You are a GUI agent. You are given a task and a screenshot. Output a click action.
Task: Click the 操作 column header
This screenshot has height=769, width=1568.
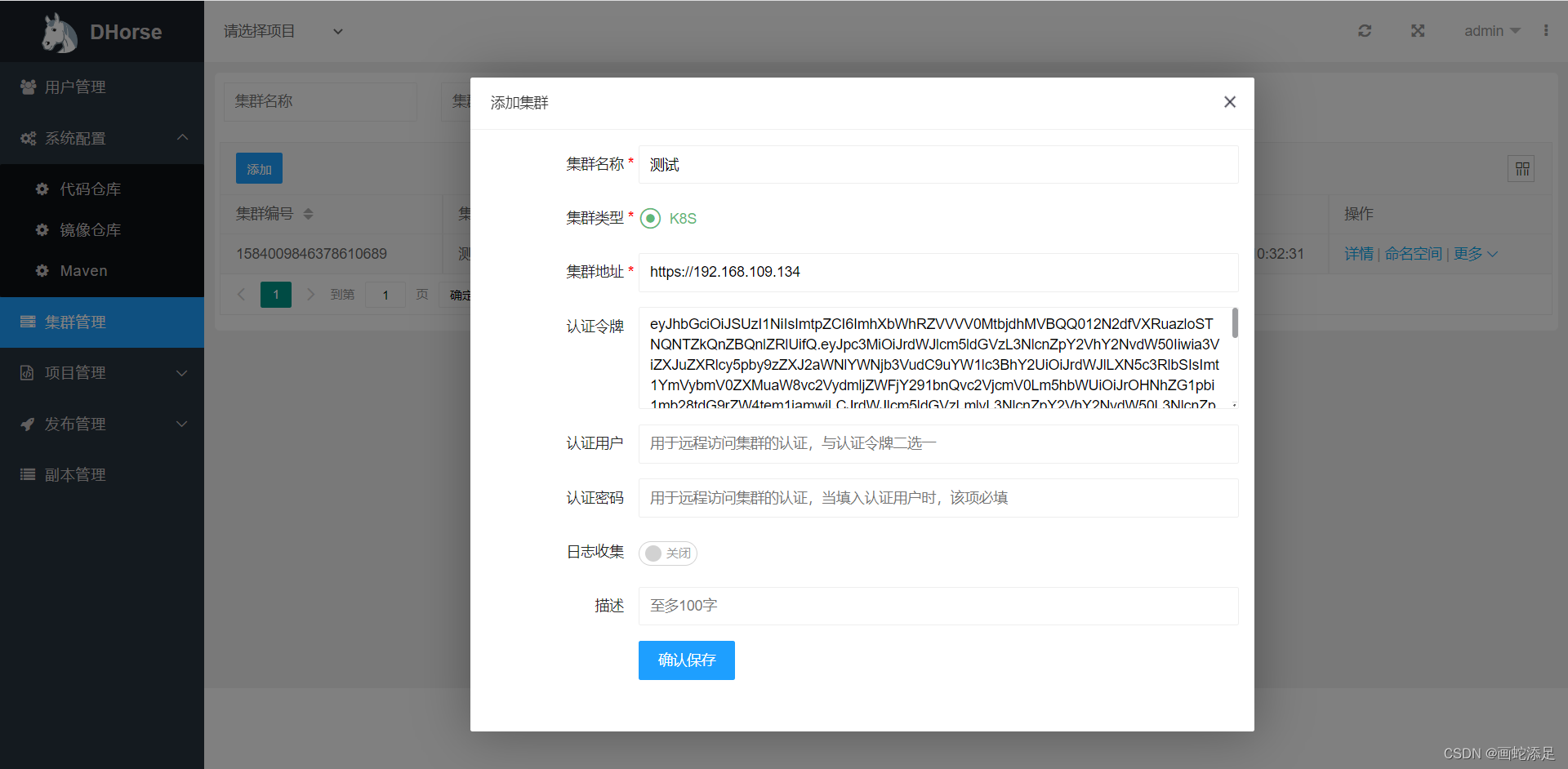click(x=1359, y=214)
